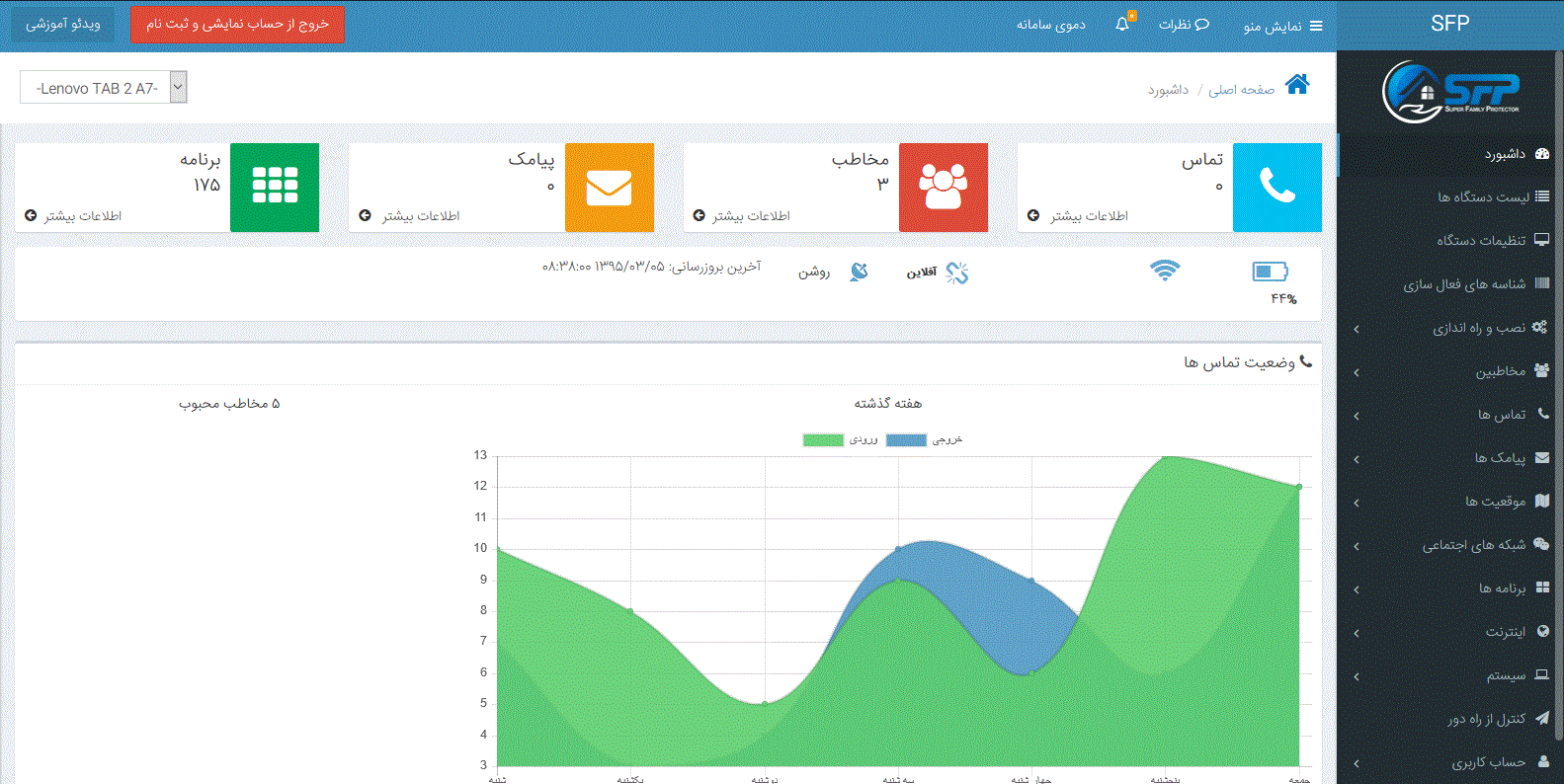Expand the مخاطبین sidebar chevron
The height and width of the screenshot is (784, 1564).
tap(1357, 372)
